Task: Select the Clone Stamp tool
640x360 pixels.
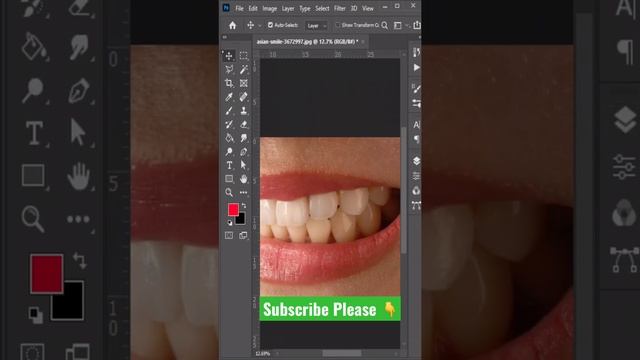Action: pos(244,111)
